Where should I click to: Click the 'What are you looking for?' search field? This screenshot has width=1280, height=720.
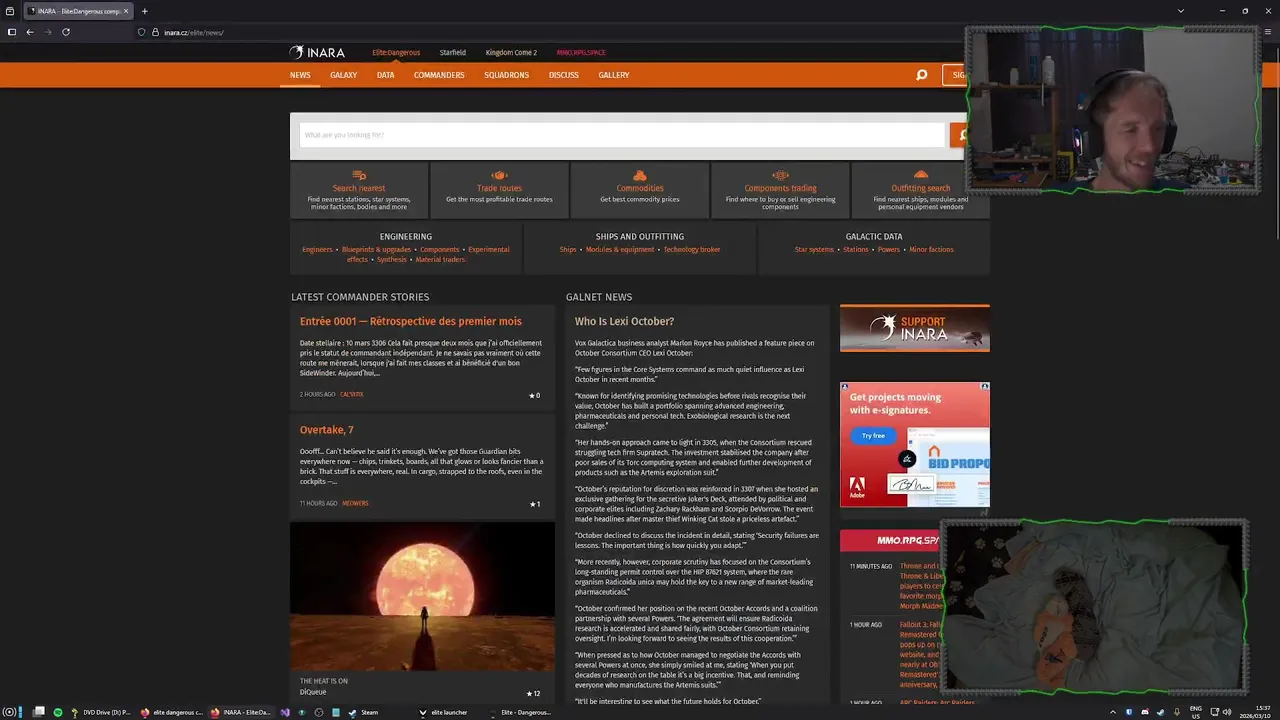tap(622, 135)
